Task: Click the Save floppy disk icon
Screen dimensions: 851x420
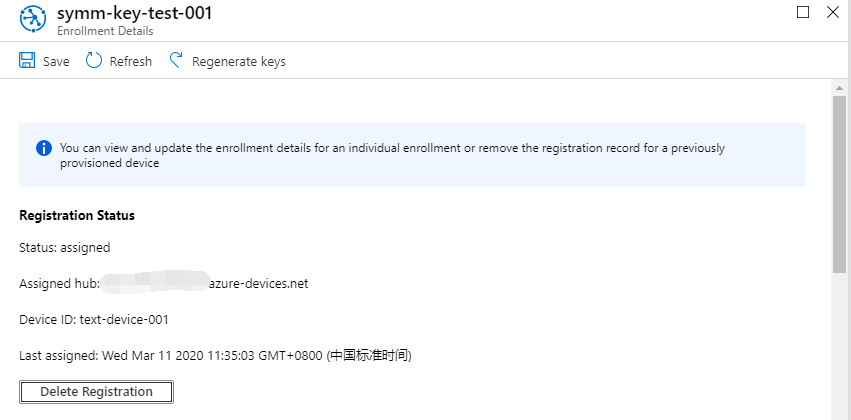Action: tap(27, 60)
